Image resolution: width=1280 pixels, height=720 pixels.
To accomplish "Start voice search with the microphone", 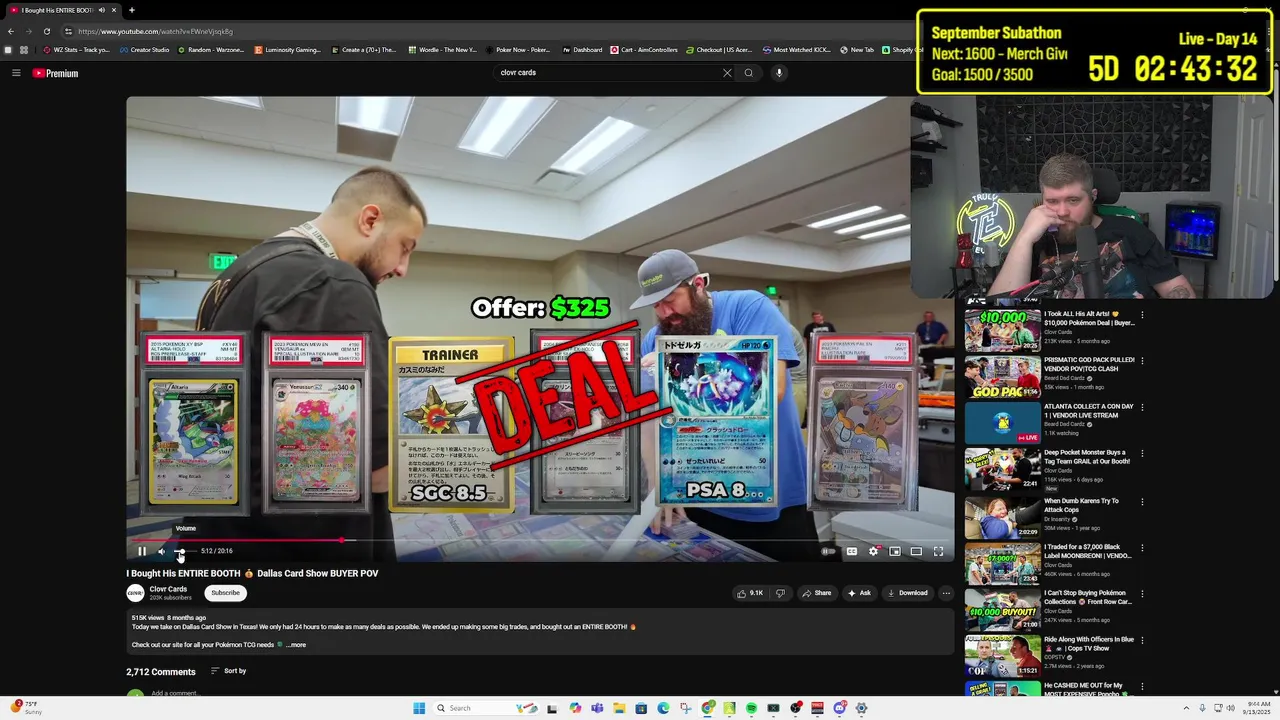I will (x=779, y=73).
